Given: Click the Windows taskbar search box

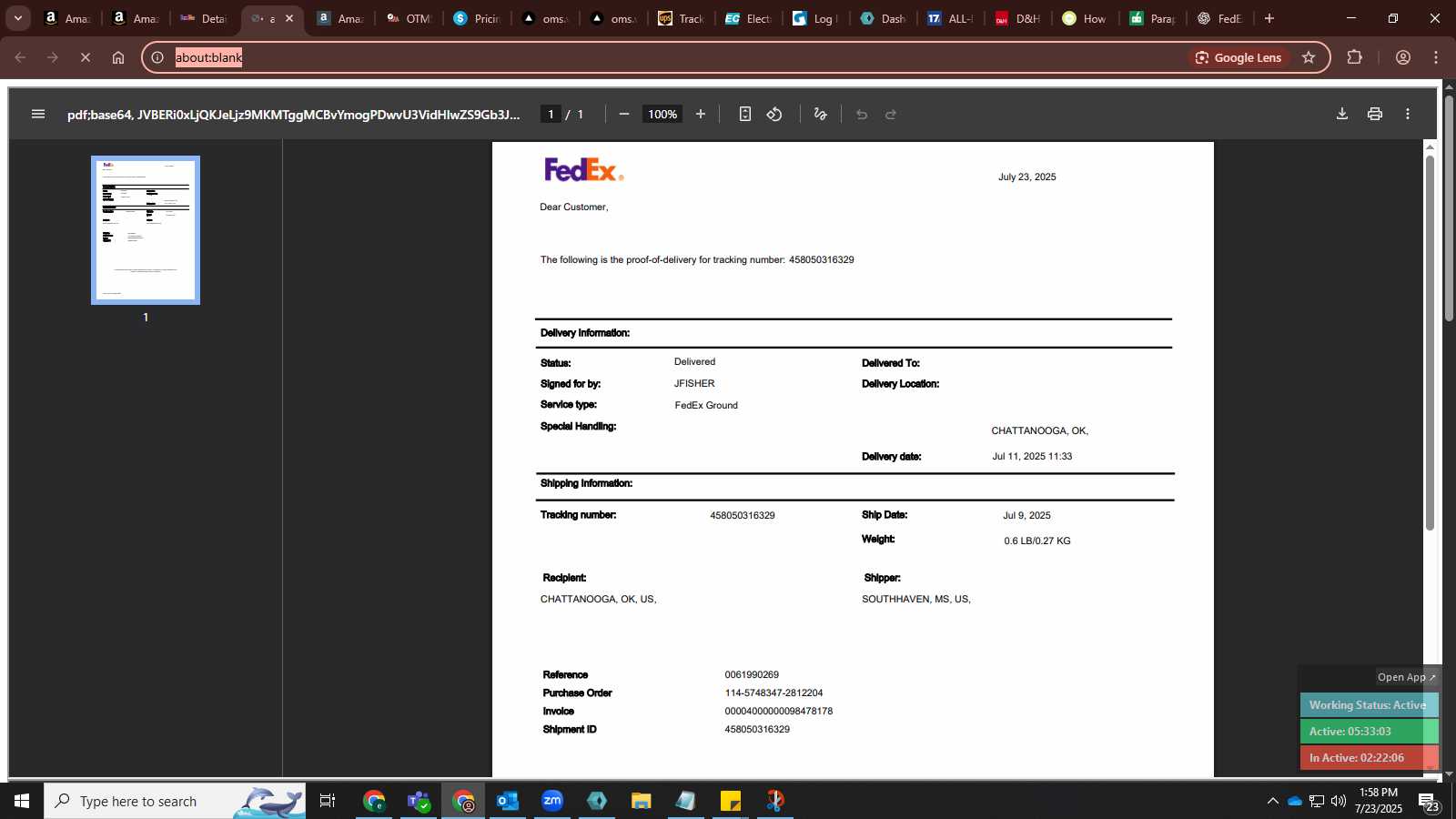Looking at the screenshot, I should (x=175, y=801).
